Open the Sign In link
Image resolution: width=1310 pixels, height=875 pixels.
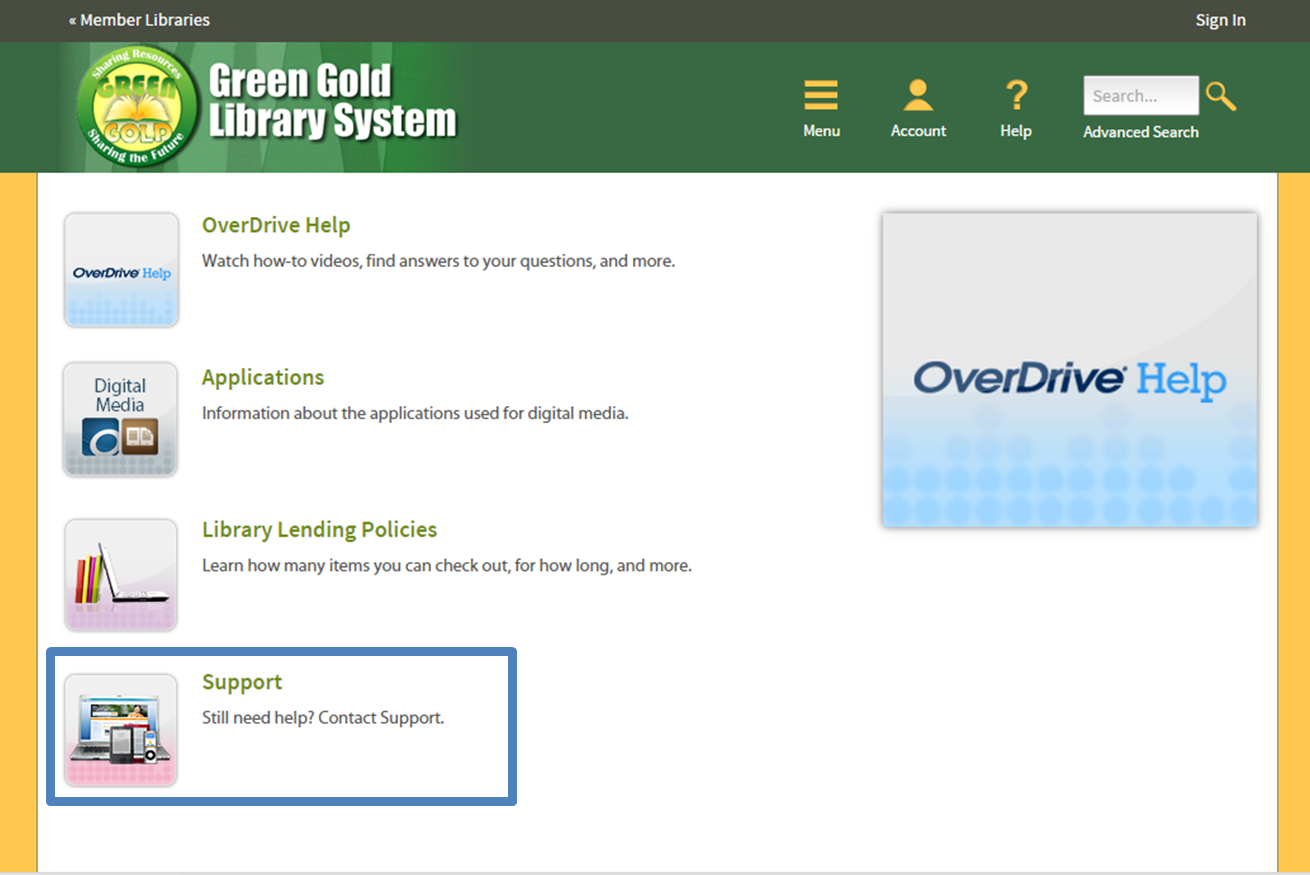[1220, 19]
